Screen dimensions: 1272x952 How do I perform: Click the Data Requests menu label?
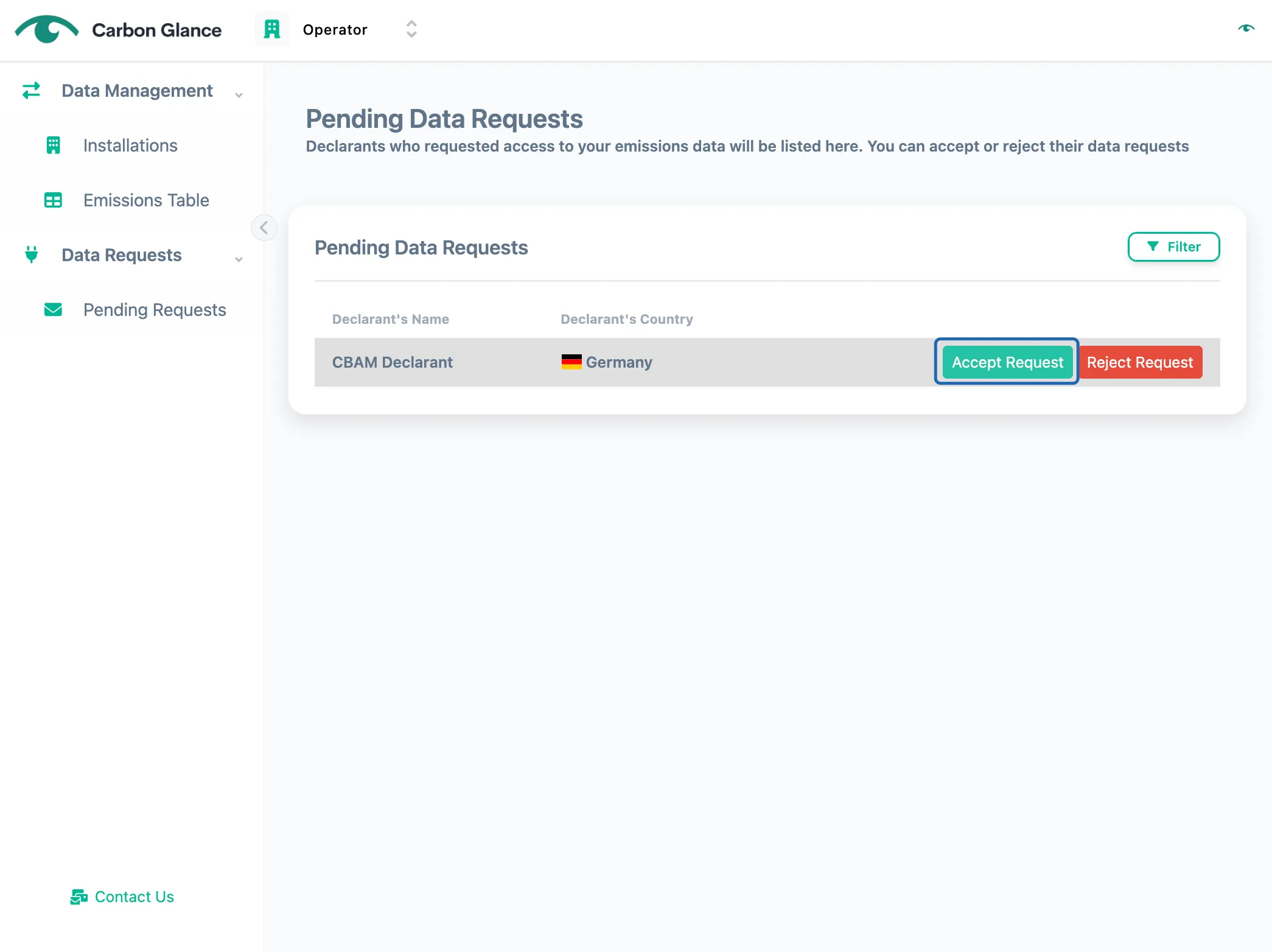pos(122,255)
